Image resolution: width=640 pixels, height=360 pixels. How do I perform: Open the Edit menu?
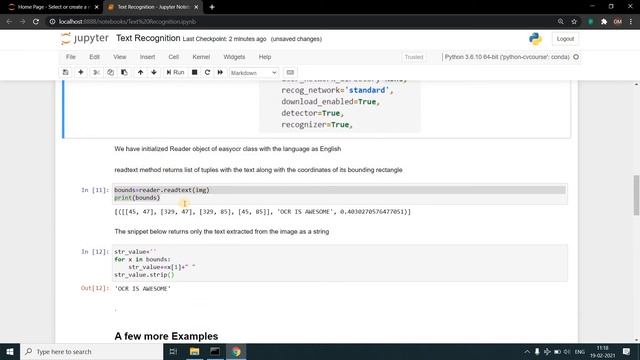click(94, 57)
